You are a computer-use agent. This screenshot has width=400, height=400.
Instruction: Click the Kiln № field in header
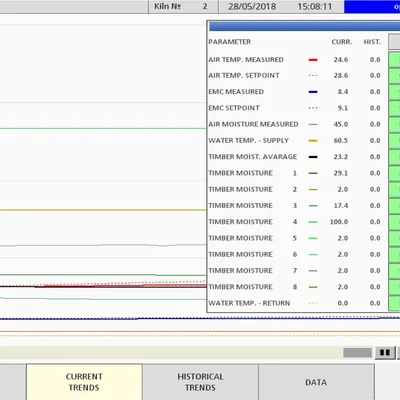pos(183,6)
